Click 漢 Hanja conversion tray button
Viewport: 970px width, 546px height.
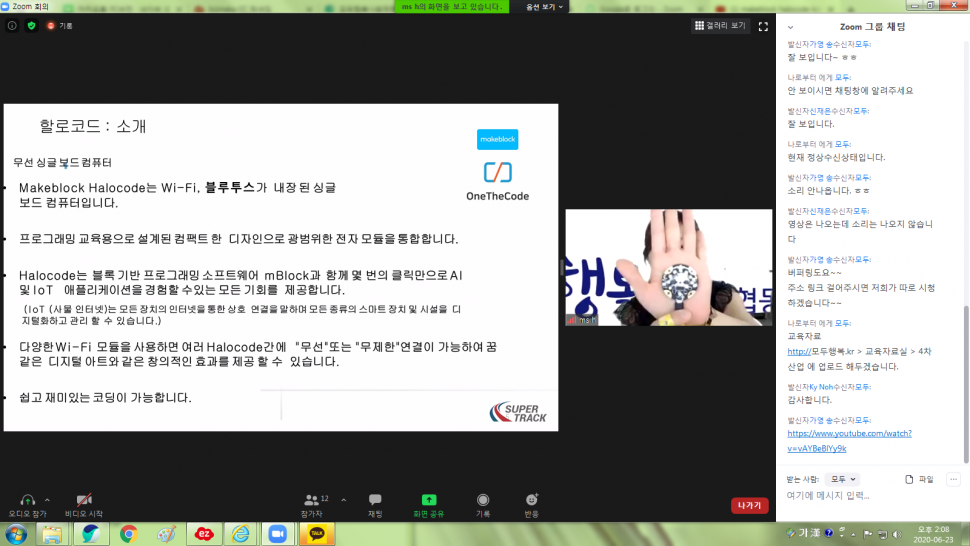click(x=815, y=533)
